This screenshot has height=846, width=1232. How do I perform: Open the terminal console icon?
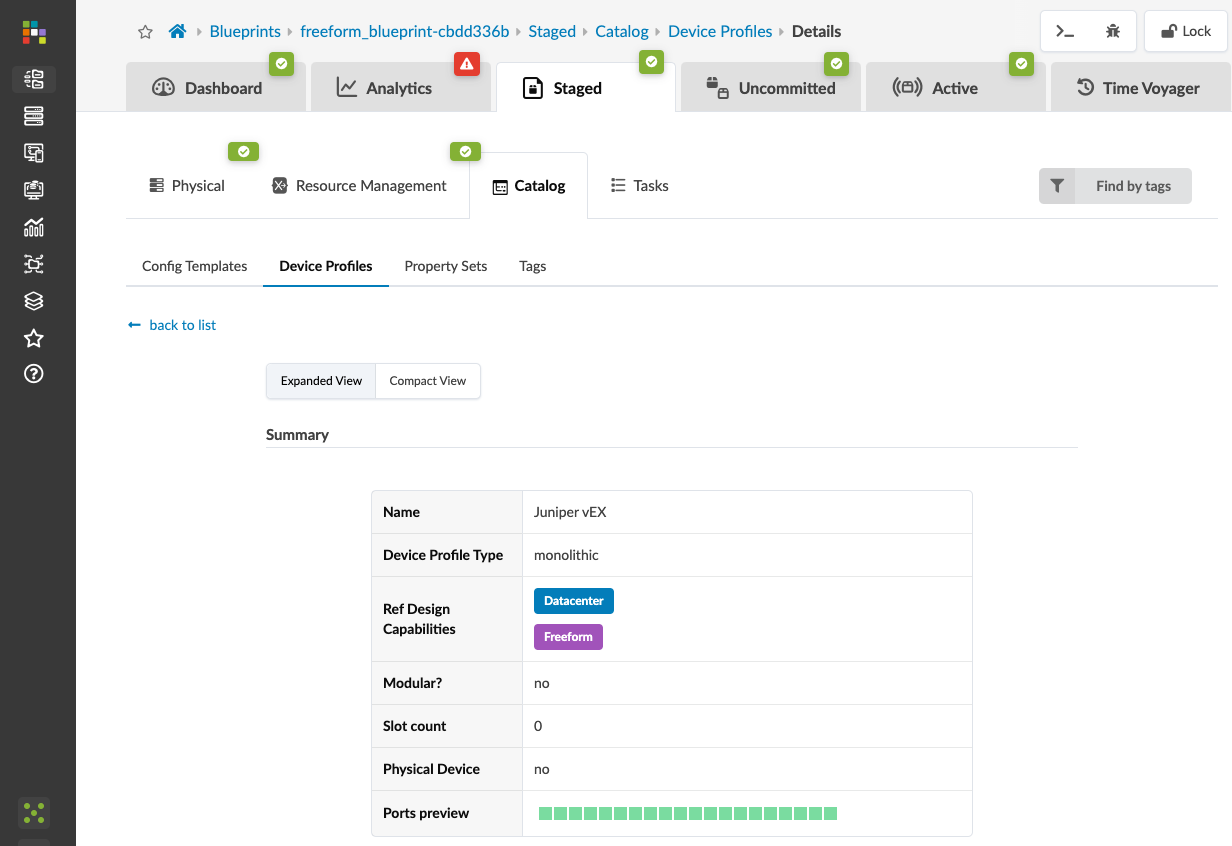click(1065, 31)
